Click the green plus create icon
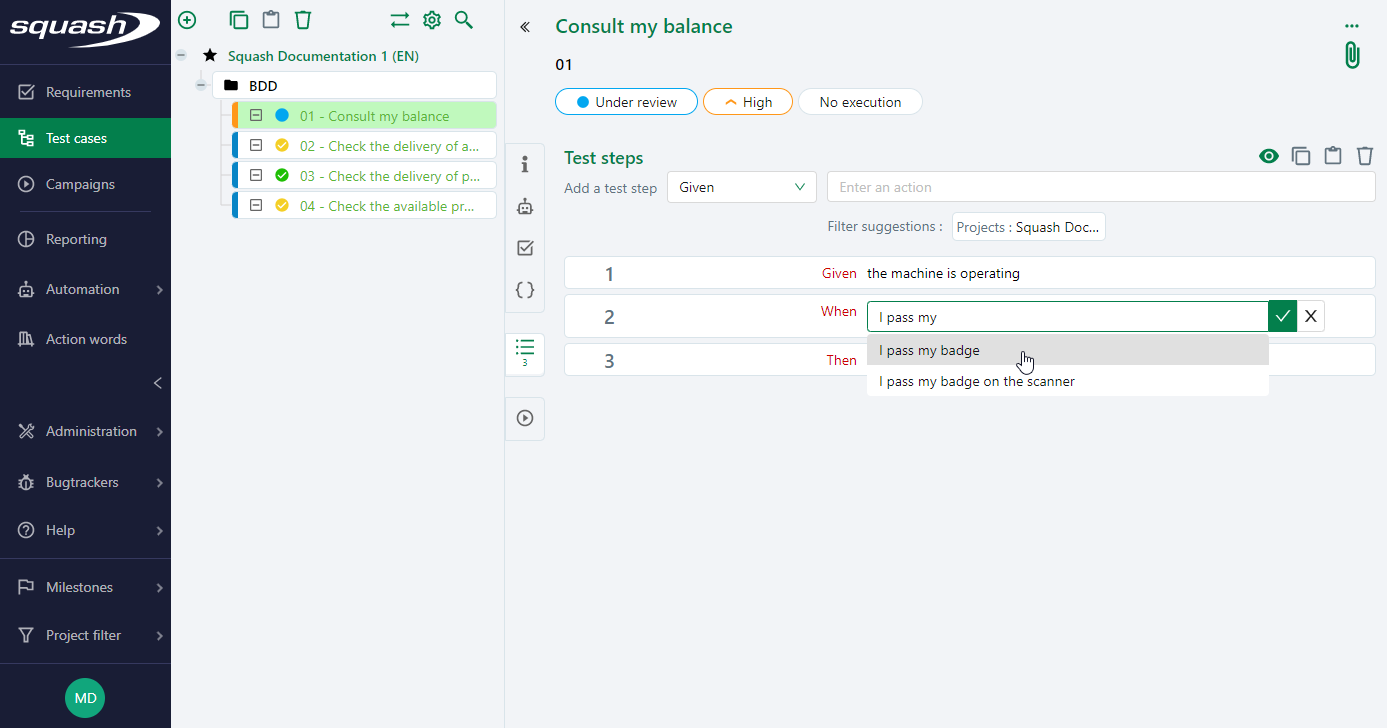1387x728 pixels. click(x=187, y=20)
